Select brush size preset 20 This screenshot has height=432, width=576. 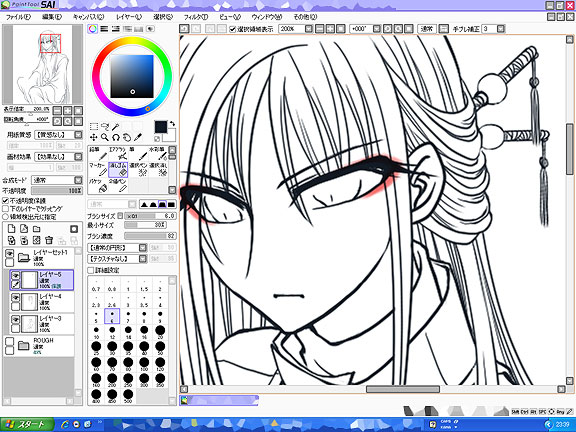pyautogui.click(x=160, y=332)
